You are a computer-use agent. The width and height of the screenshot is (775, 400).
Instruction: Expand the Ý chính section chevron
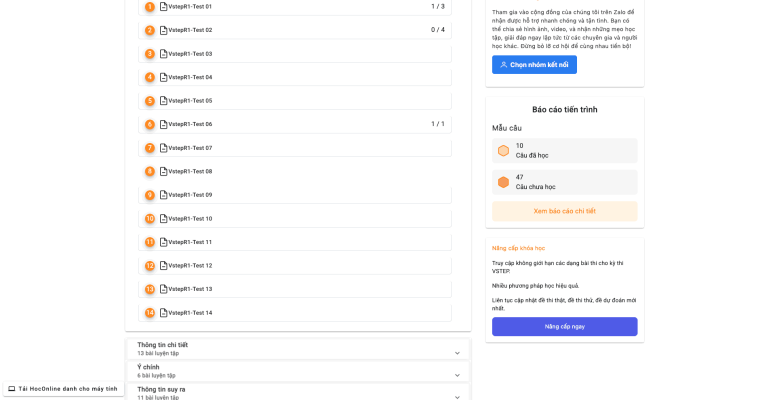[x=457, y=375]
